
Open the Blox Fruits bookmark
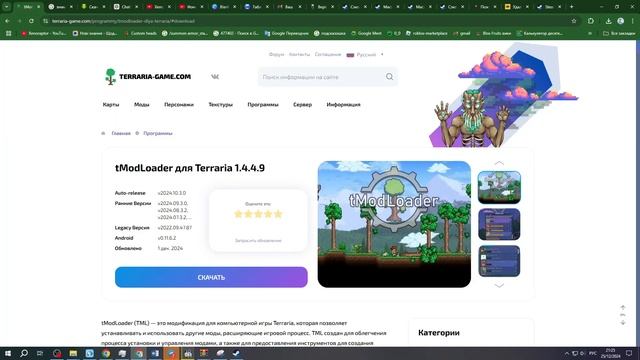(493, 33)
